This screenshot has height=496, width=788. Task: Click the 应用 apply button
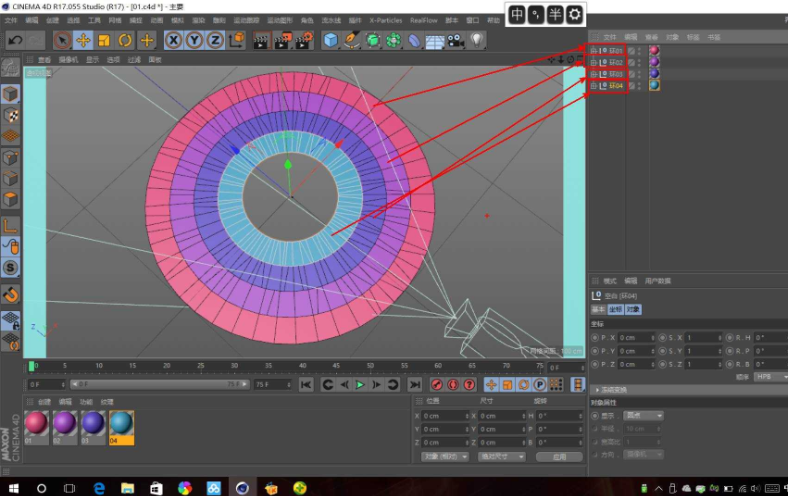pyautogui.click(x=558, y=456)
